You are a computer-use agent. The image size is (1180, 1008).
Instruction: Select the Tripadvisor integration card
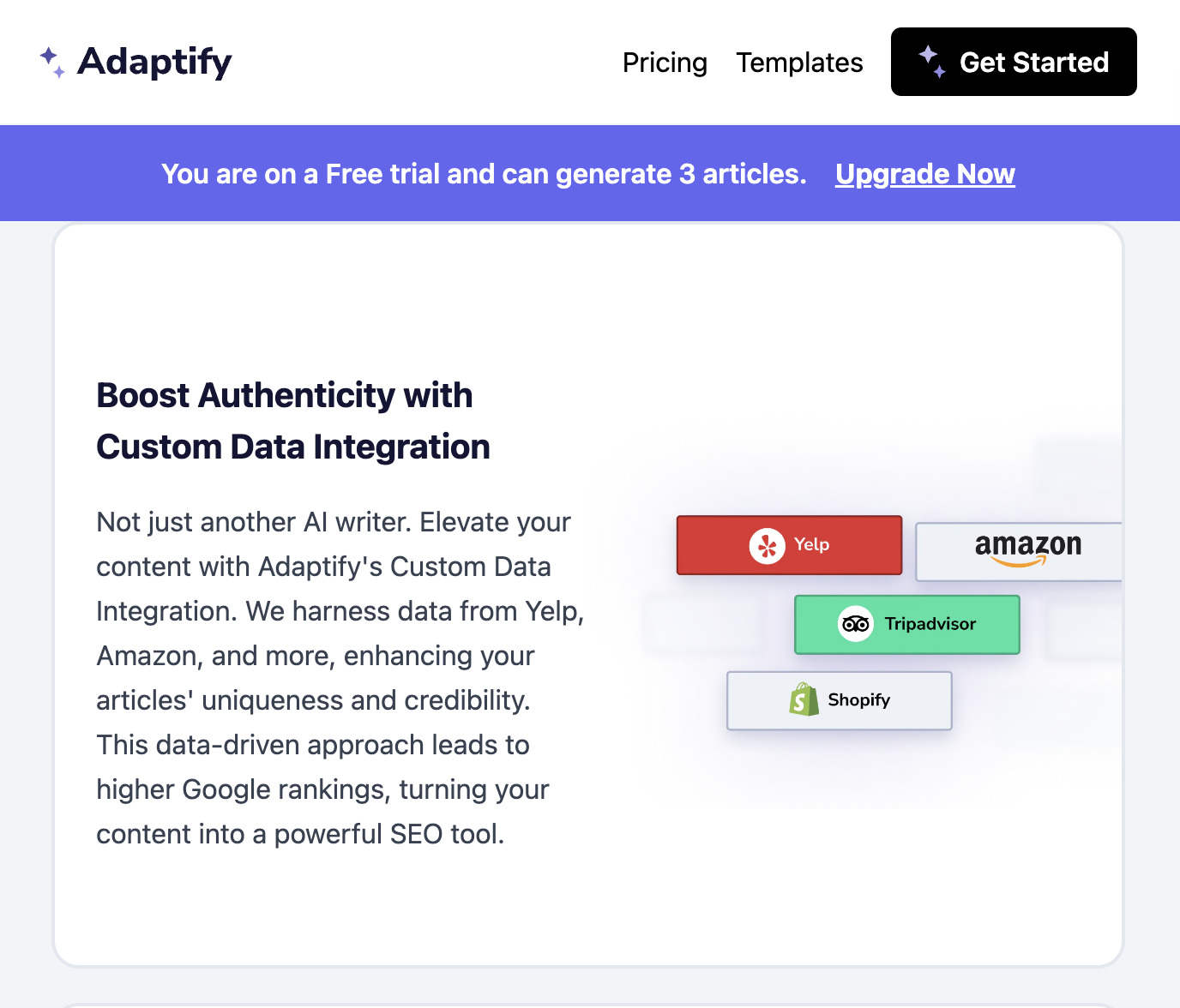click(906, 624)
